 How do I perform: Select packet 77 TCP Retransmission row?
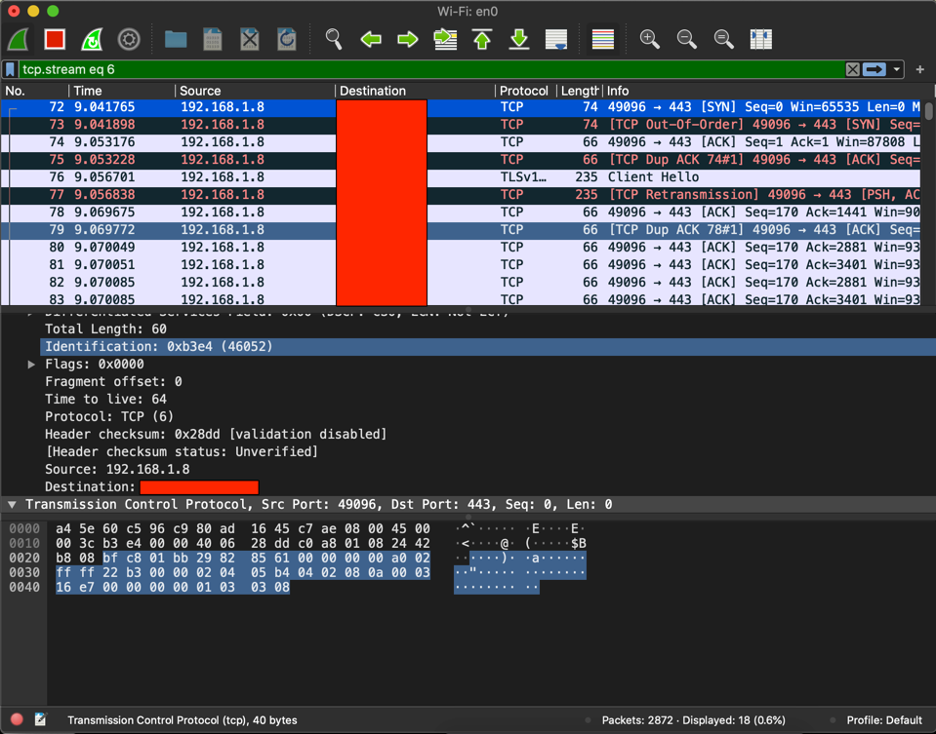coord(461,195)
